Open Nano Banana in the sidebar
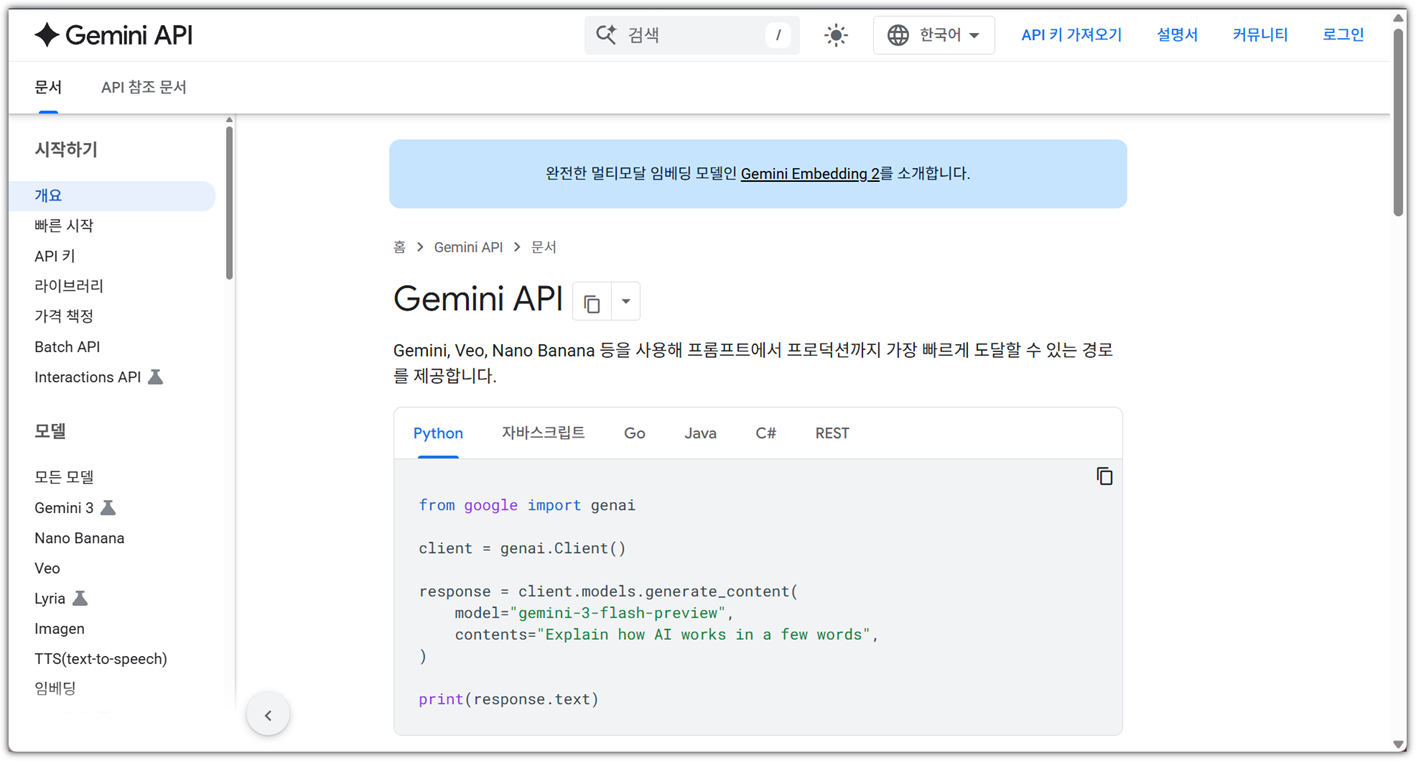This screenshot has height=761, width=1416. (x=79, y=538)
